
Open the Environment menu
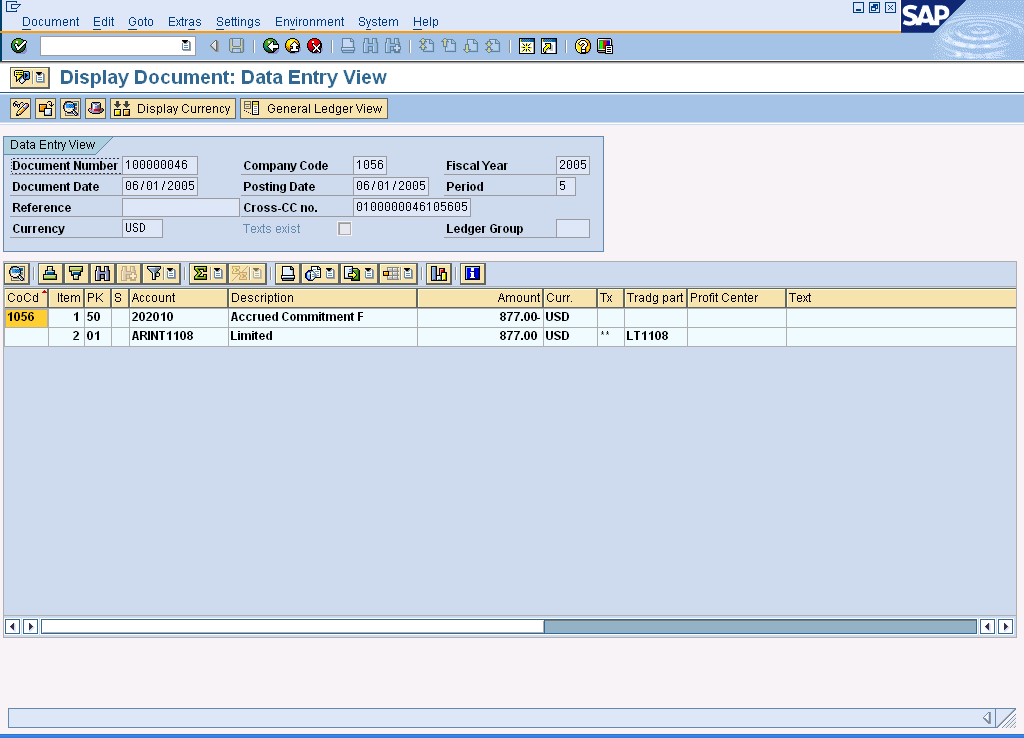pos(309,22)
